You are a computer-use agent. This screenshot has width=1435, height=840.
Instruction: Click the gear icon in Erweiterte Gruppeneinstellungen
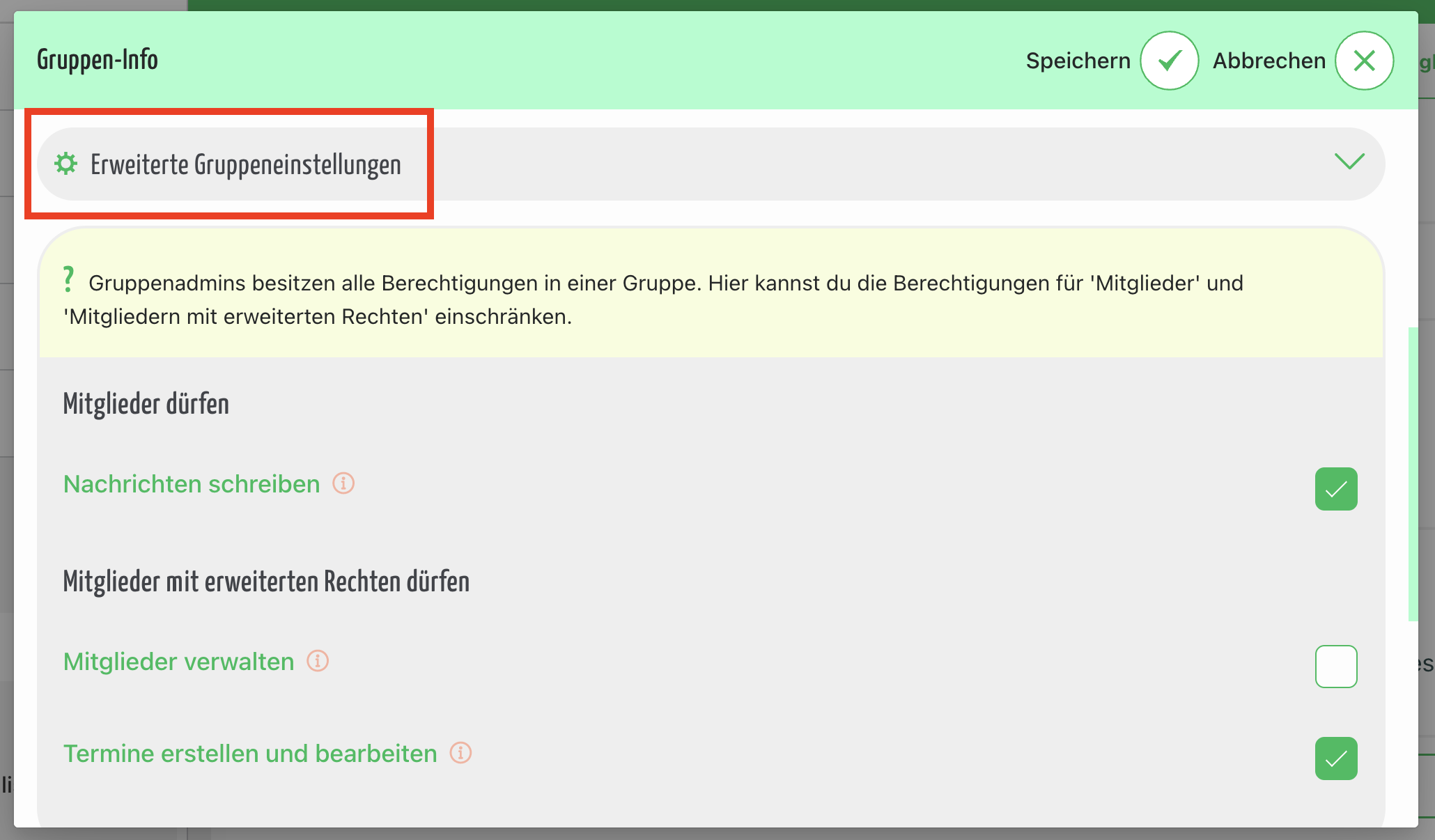click(x=66, y=164)
